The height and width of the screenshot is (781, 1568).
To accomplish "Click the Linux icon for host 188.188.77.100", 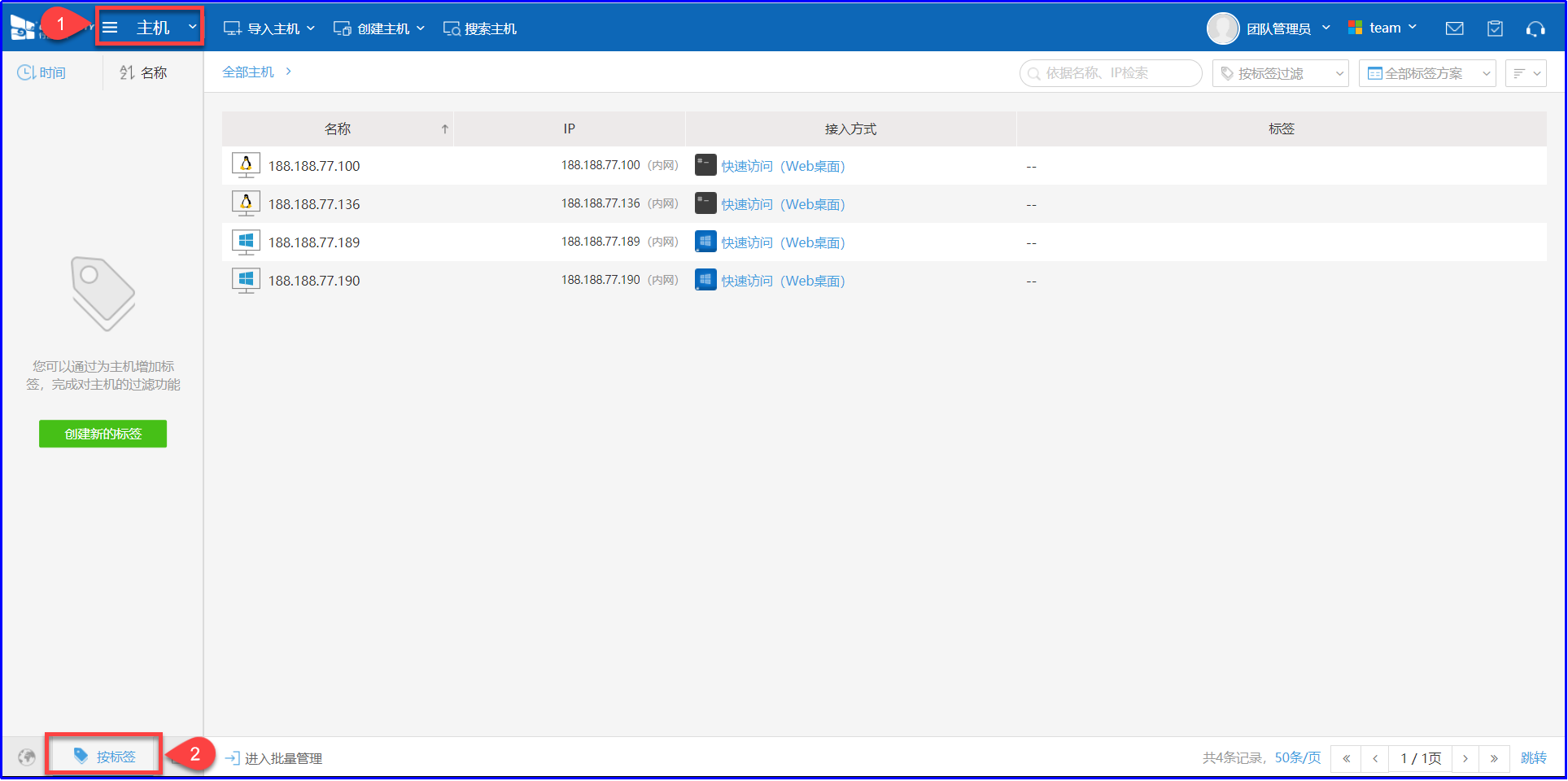I will point(246,165).
